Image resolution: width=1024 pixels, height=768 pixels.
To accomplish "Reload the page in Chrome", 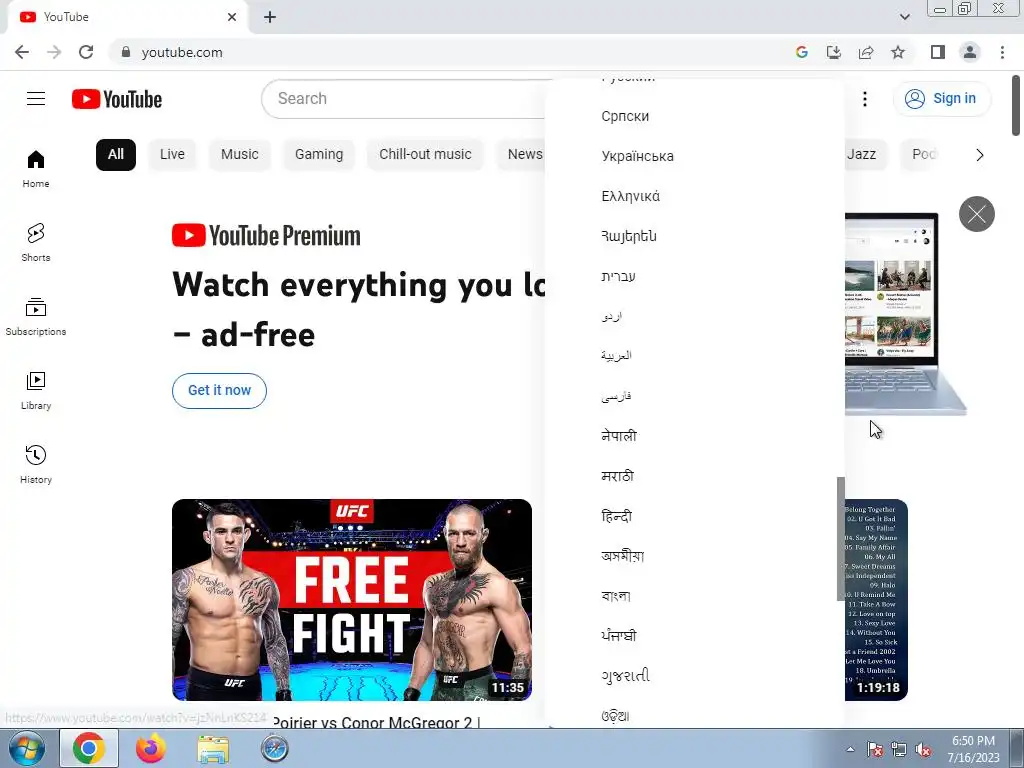I will pos(86,52).
